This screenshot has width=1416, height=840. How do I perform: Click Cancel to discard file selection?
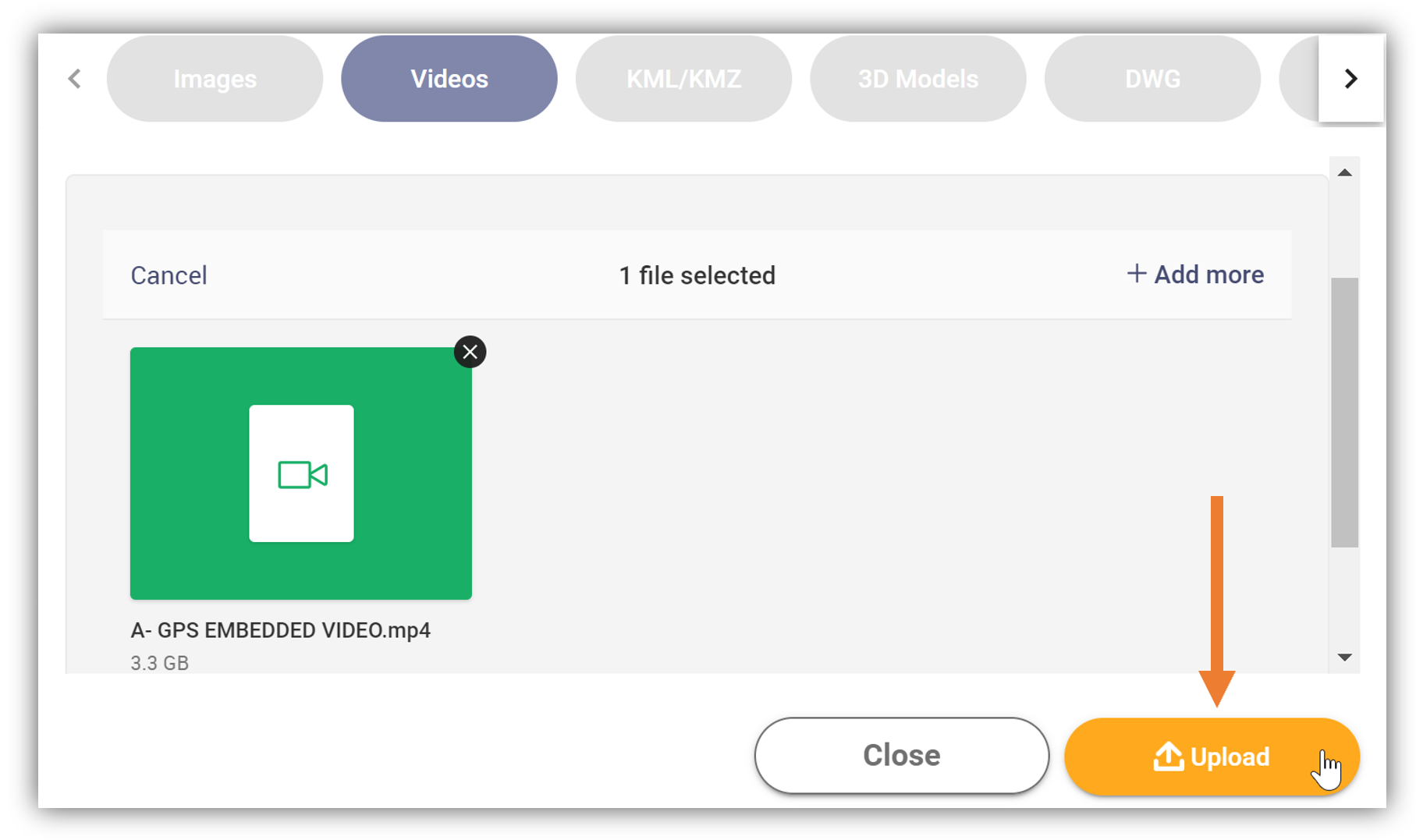pyautogui.click(x=169, y=275)
